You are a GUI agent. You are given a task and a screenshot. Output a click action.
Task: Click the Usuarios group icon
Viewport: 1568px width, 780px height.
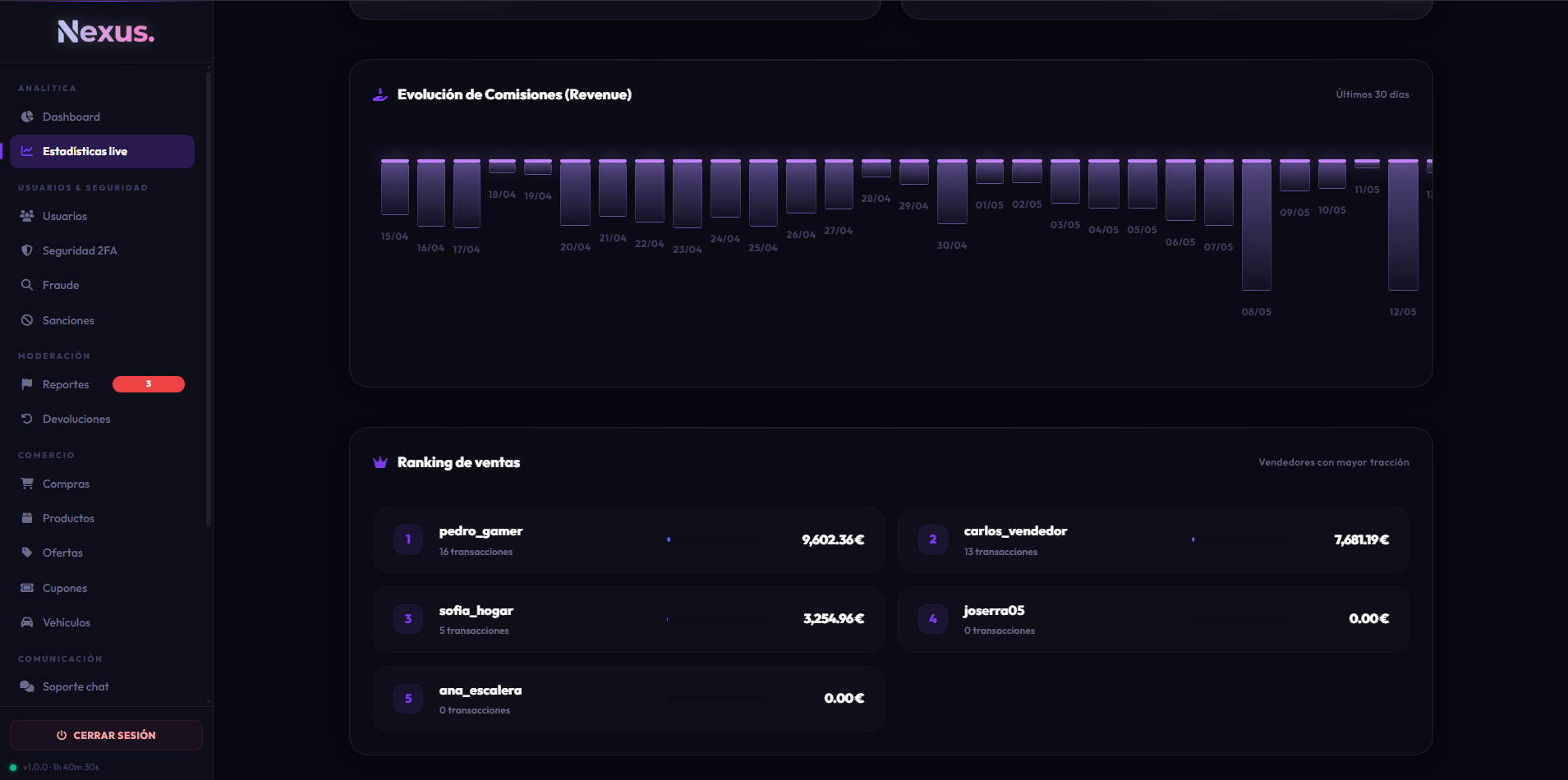[27, 216]
